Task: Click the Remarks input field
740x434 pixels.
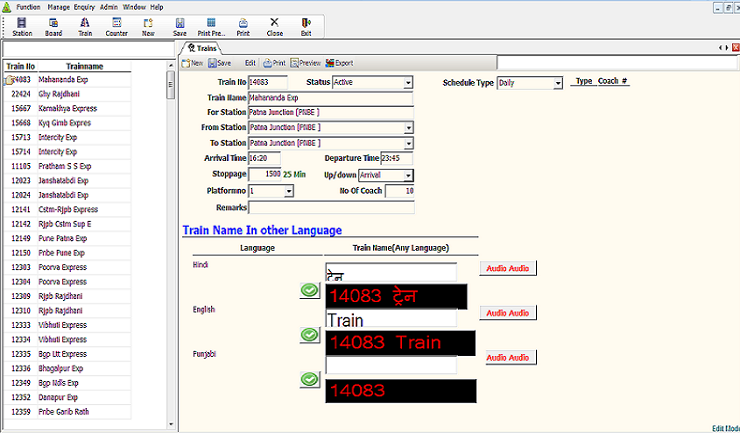Action: pos(331,207)
